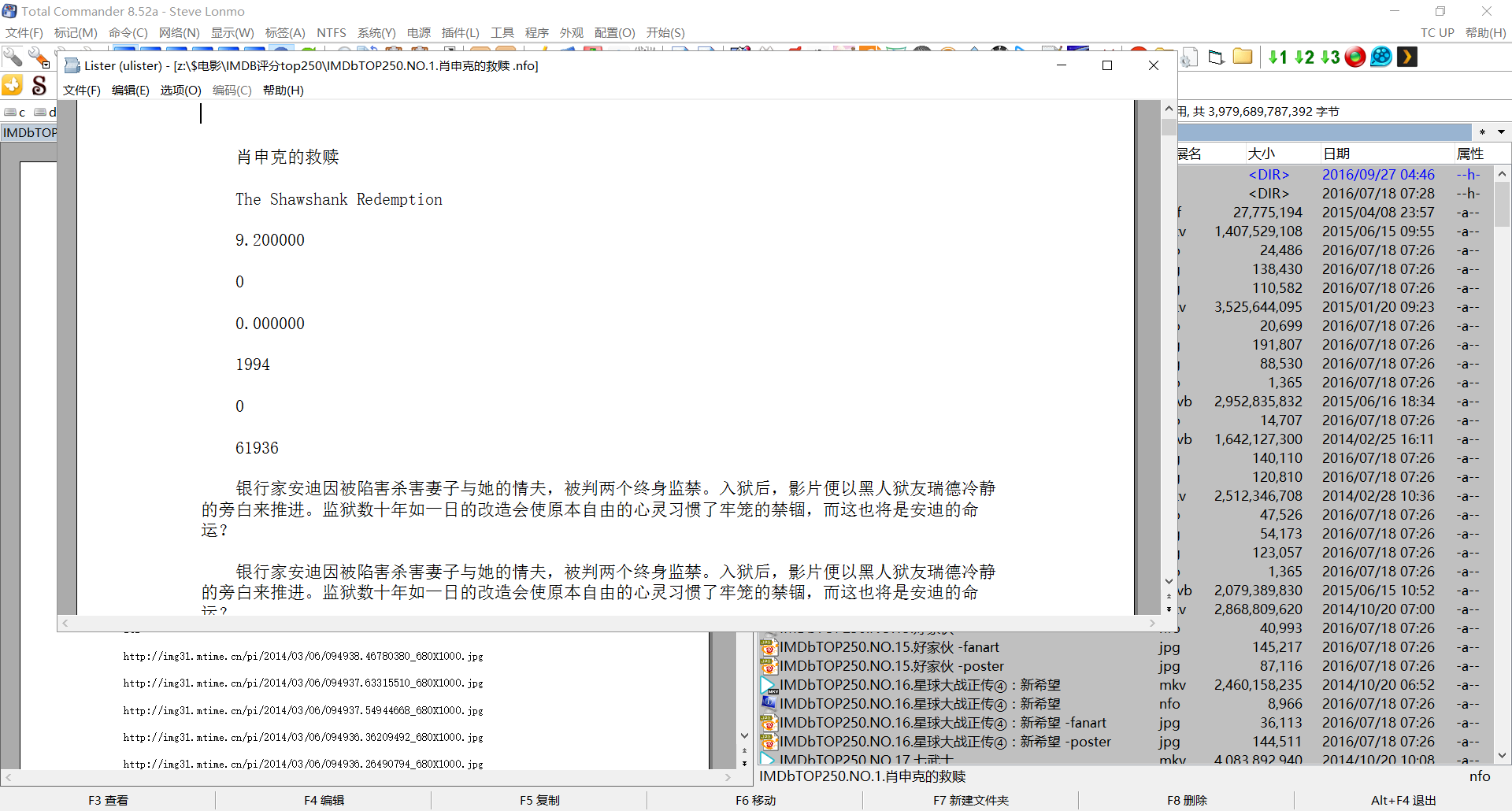
Task: Sort right panel by 日期 column
Action: coord(1387,154)
